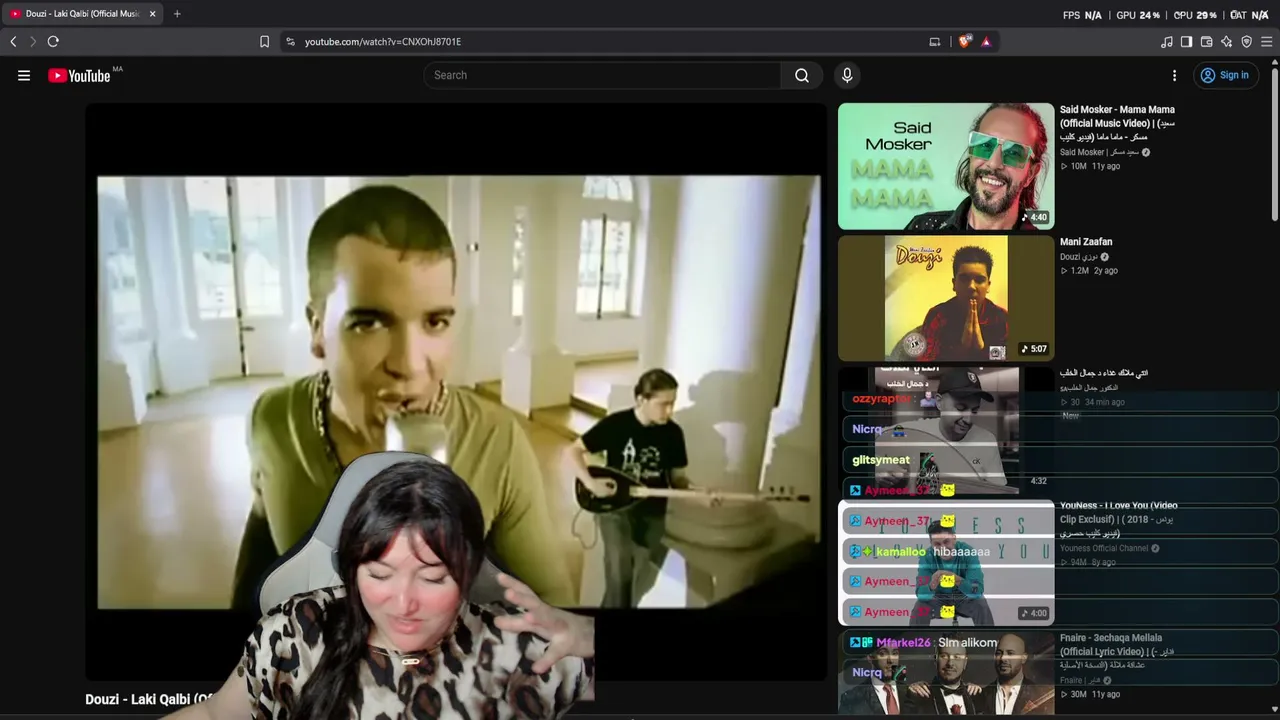1280x720 pixels.
Task: Open the Mani Zaafan video thumbnail
Action: point(946,298)
